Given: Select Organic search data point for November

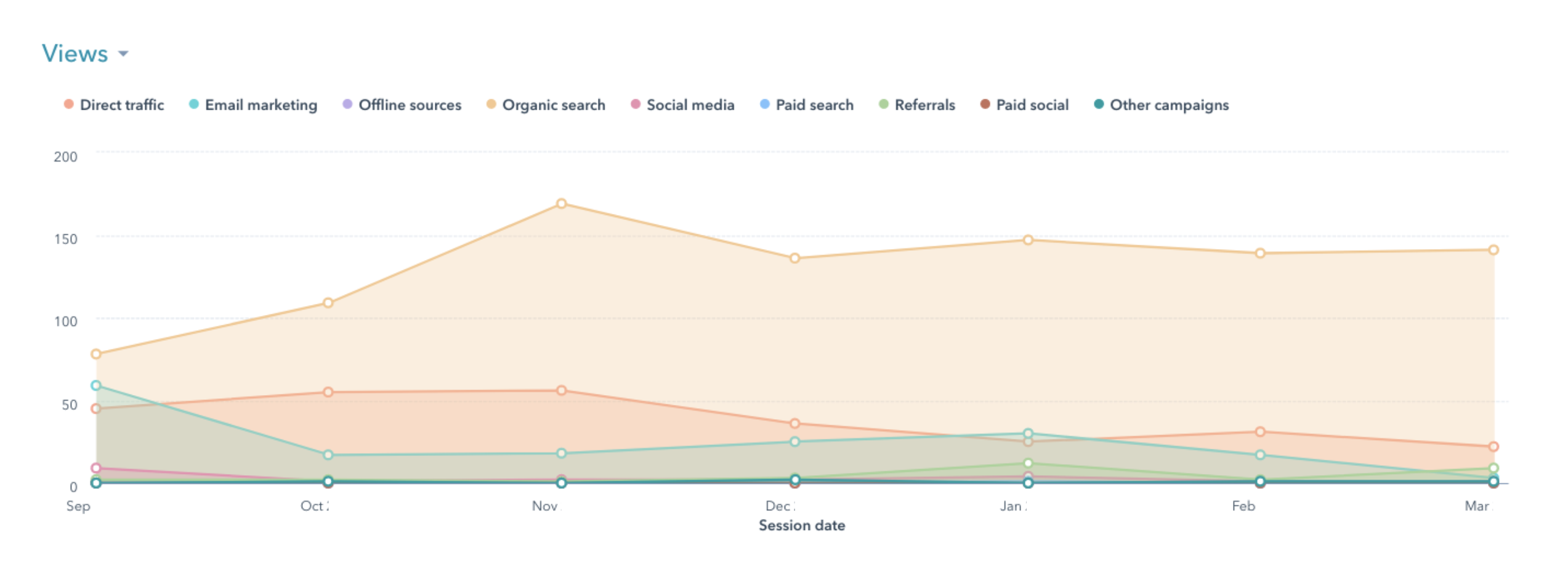Looking at the screenshot, I should tap(561, 203).
